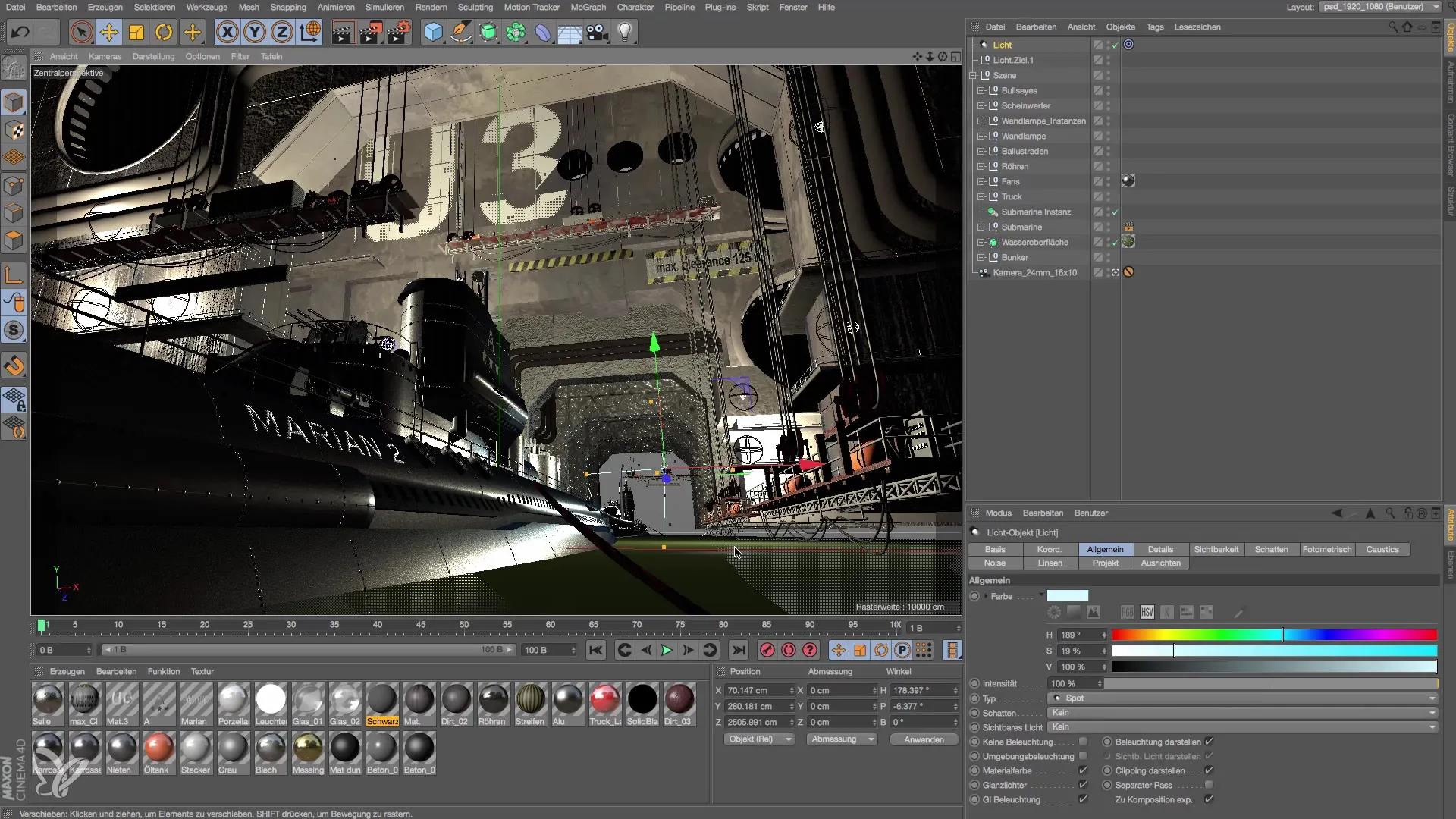1456x819 pixels.
Task: Select the Live Selection tool
Action: [81, 32]
